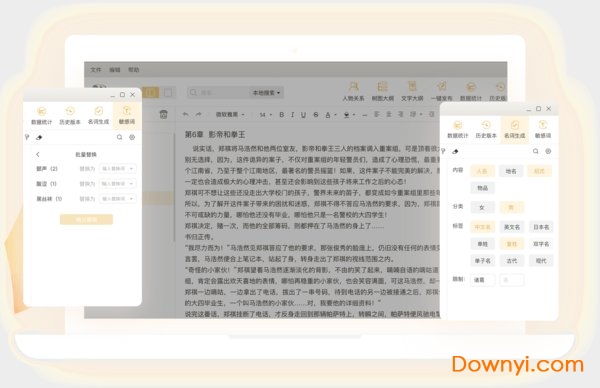The width and height of the screenshot is (600, 388).
Task: Toggle strikethrough formatting
Action: [x=316, y=114]
